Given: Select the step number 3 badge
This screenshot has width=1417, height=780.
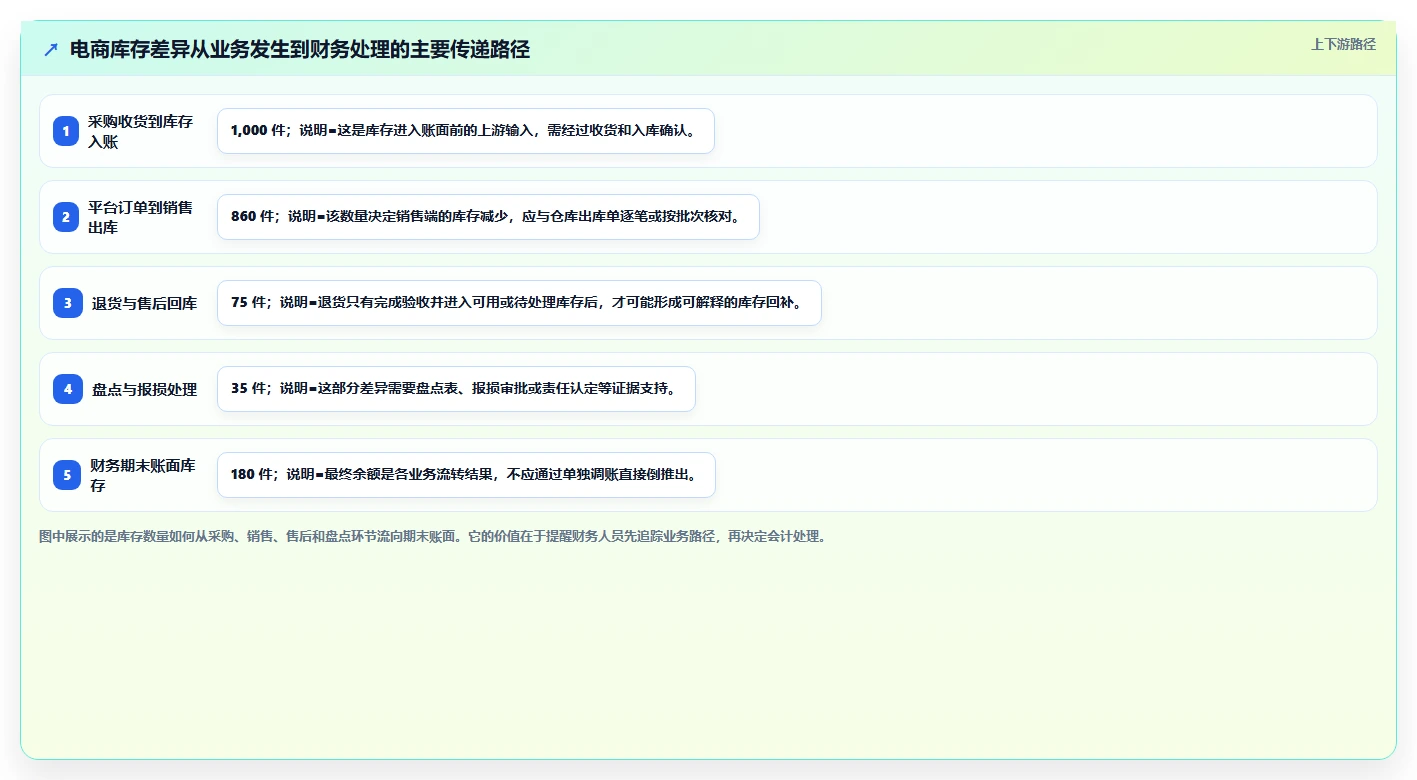Looking at the screenshot, I should (66, 303).
